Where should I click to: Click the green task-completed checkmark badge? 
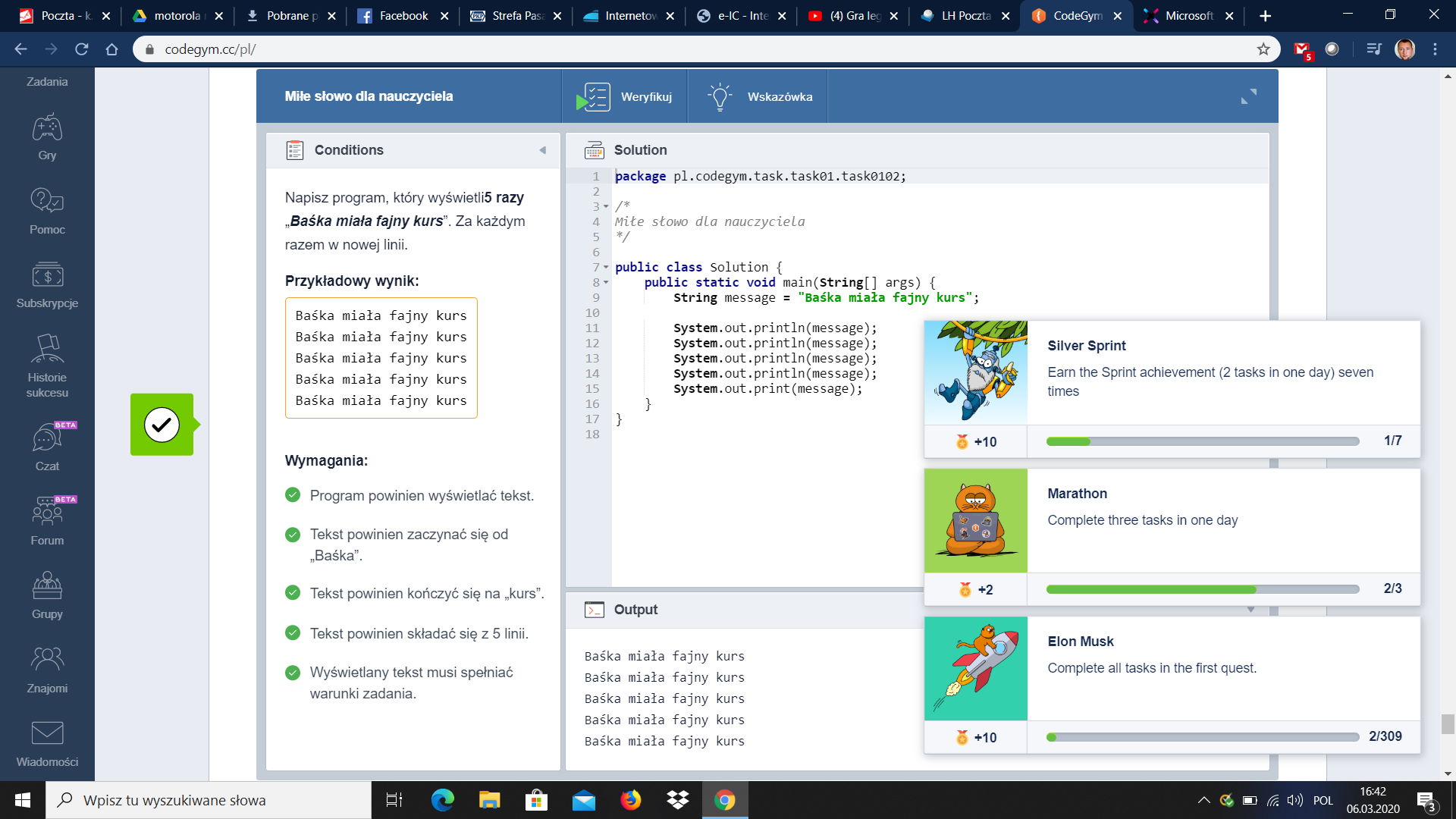click(x=162, y=425)
